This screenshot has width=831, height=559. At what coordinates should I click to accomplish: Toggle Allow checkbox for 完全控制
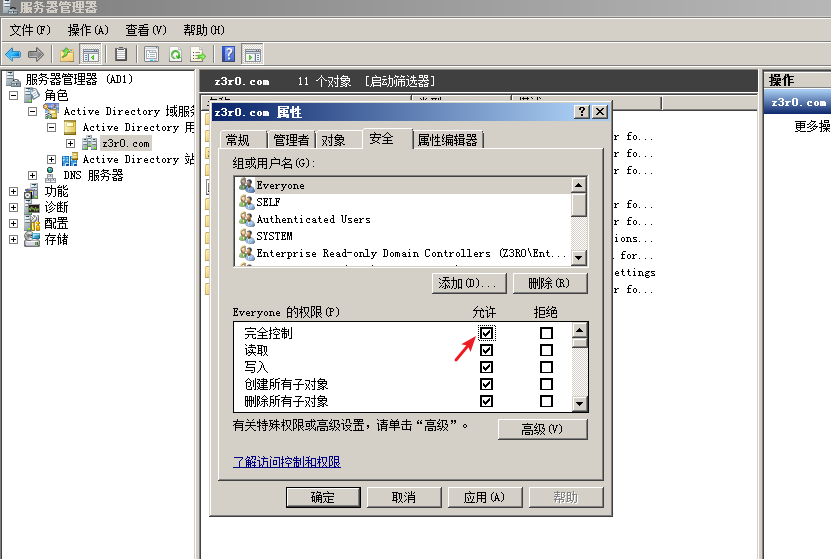(x=486, y=333)
